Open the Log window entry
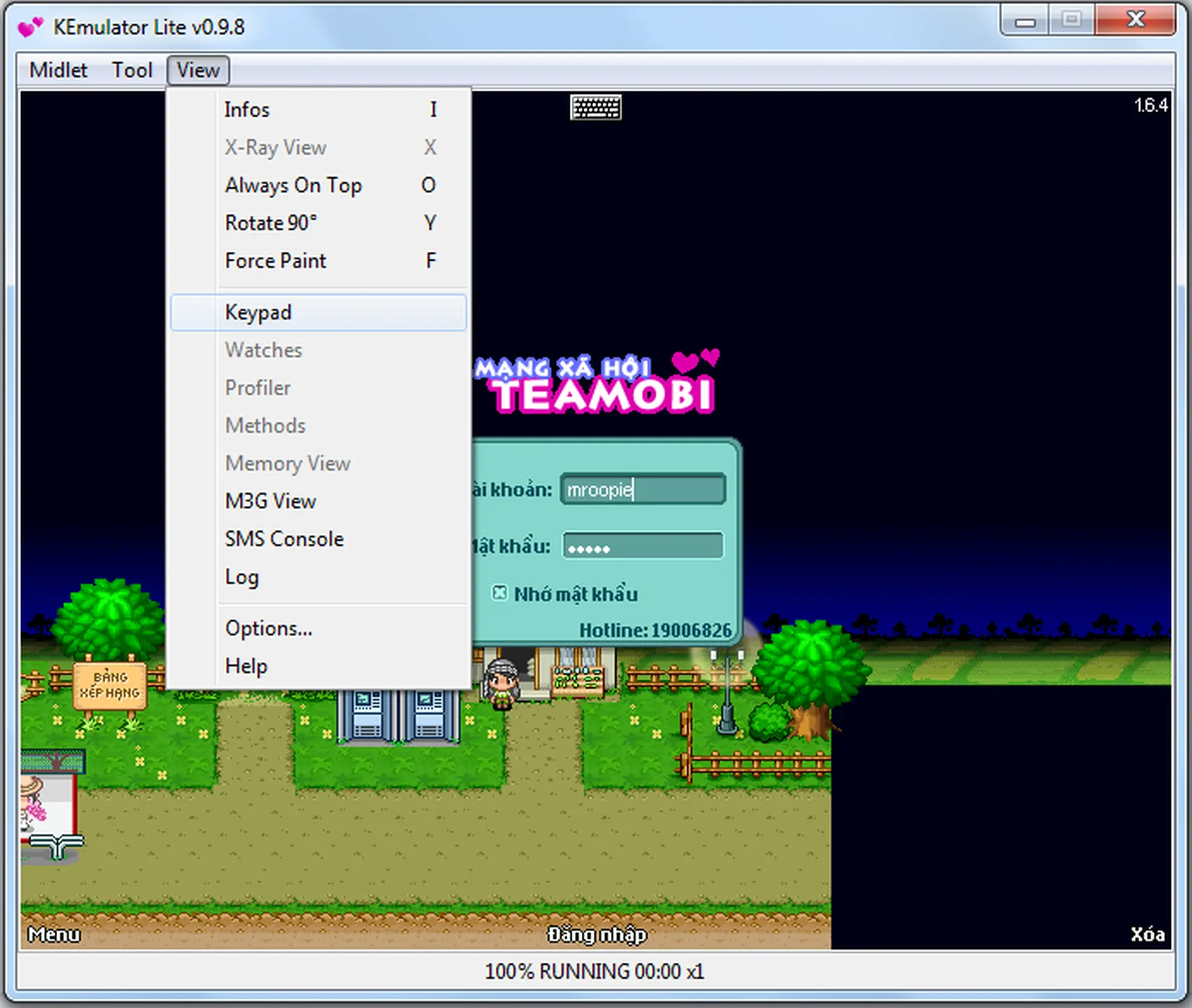The height and width of the screenshot is (1008, 1192). pos(318,577)
